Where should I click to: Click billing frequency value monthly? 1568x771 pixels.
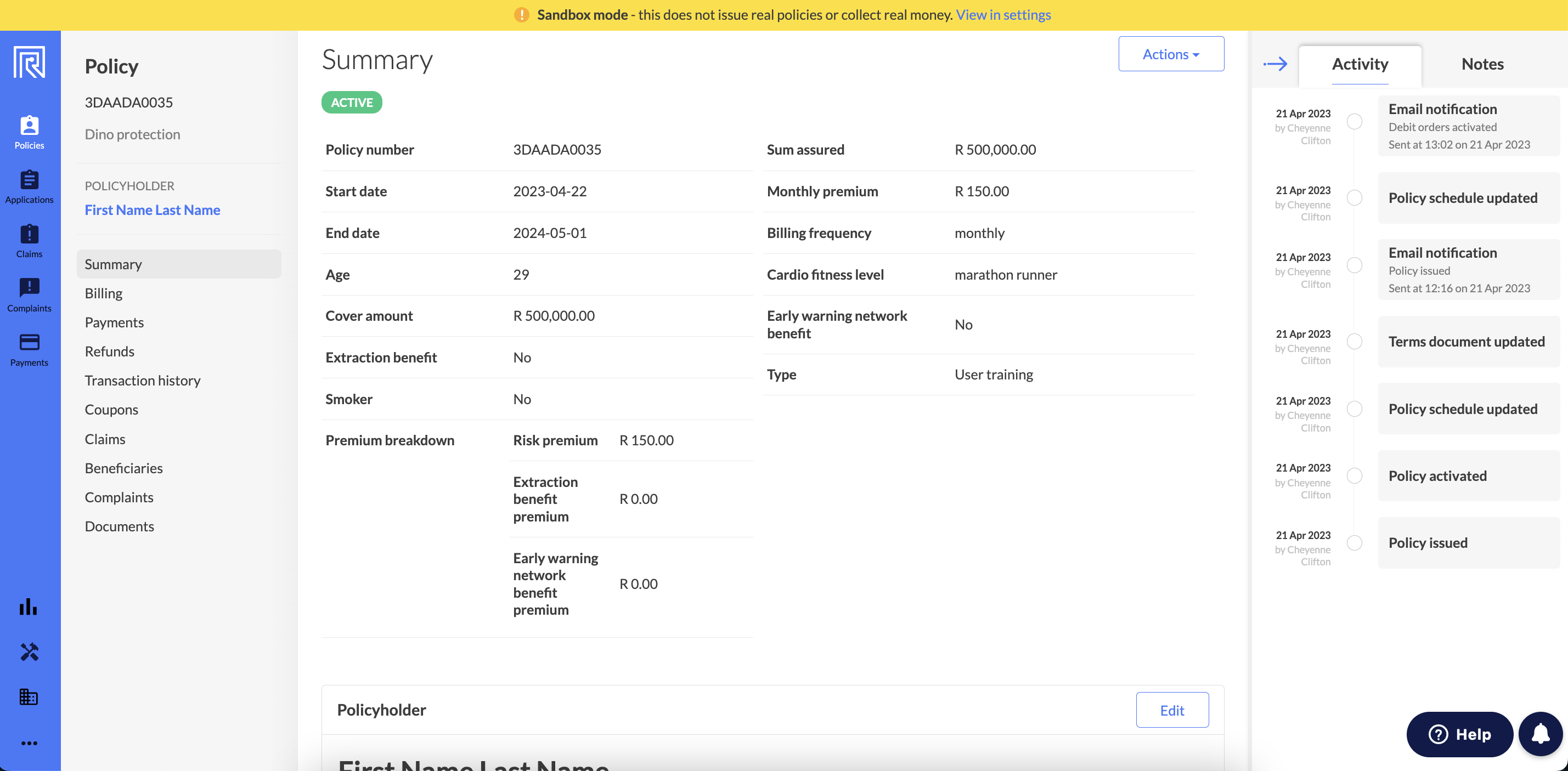(979, 233)
